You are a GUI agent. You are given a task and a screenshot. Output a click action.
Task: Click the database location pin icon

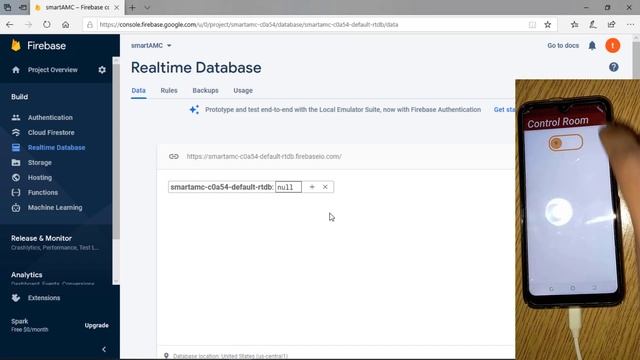[166, 356]
